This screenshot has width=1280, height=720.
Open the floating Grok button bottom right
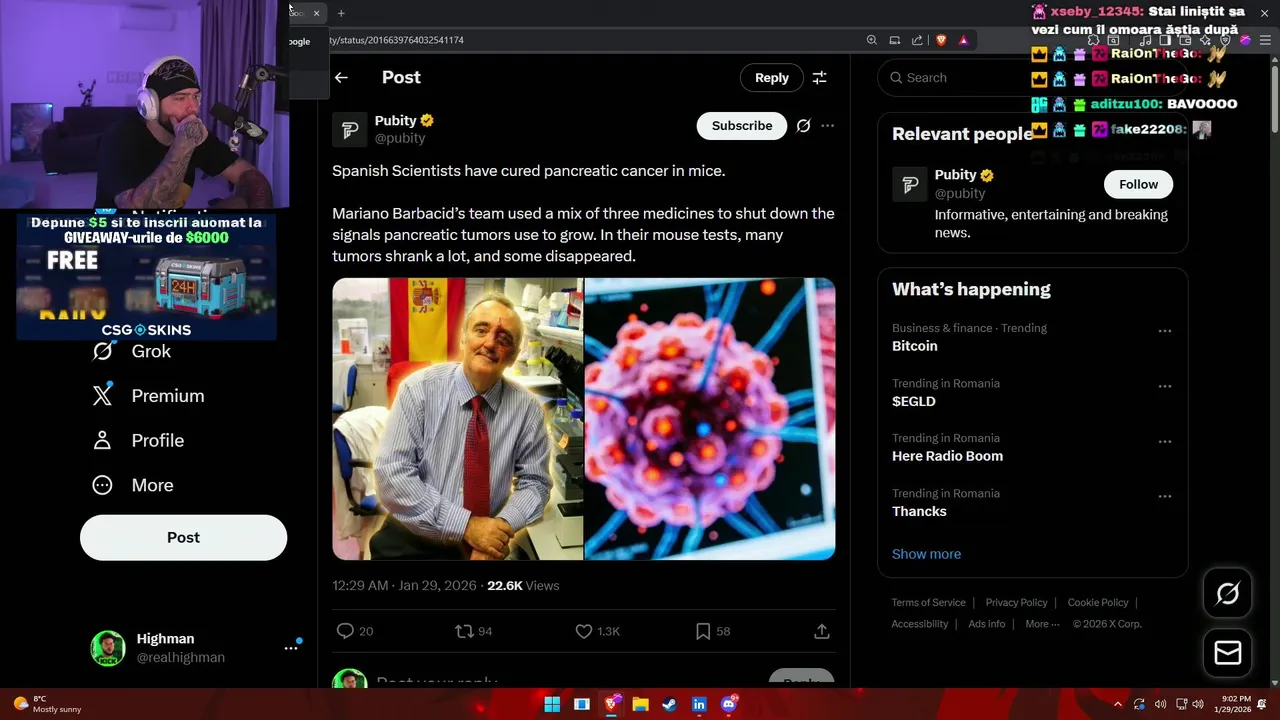click(x=1227, y=594)
